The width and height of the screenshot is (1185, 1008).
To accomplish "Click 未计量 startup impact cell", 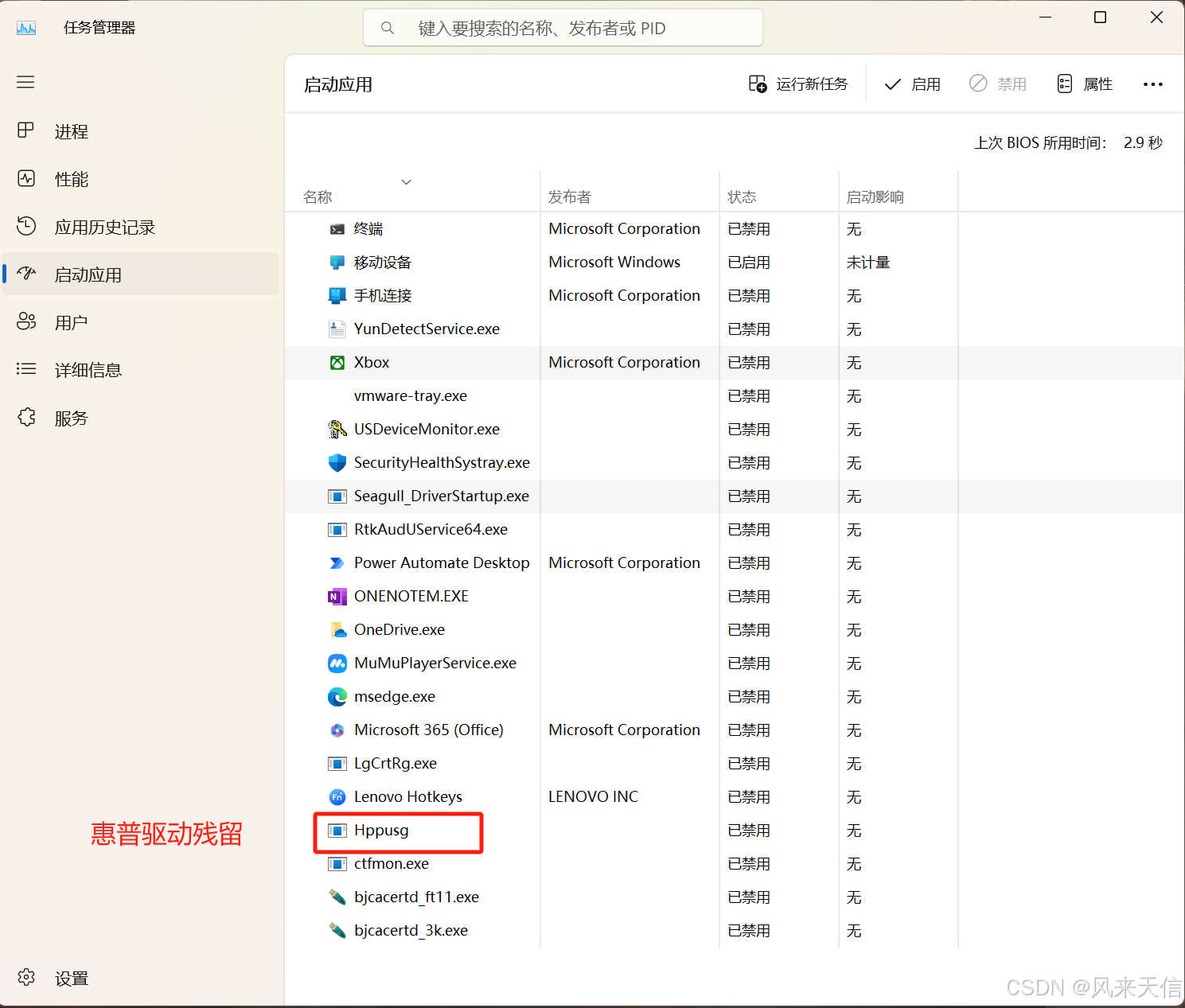I will tap(868, 263).
